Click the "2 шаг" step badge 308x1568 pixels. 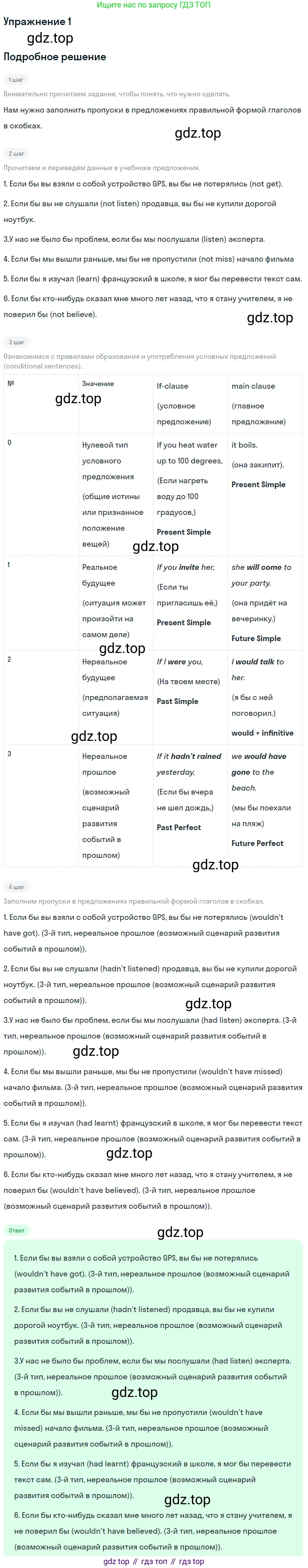pyautogui.click(x=16, y=153)
